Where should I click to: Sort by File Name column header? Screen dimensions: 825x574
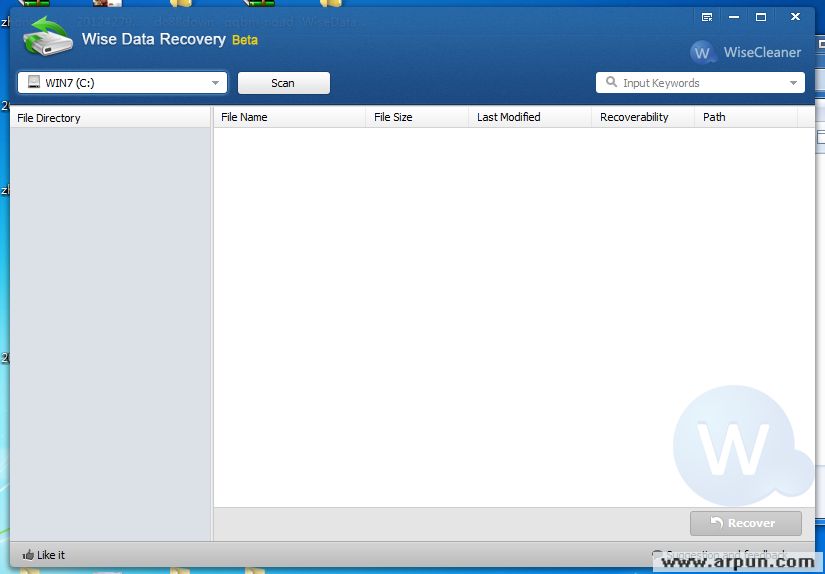pyautogui.click(x=289, y=117)
